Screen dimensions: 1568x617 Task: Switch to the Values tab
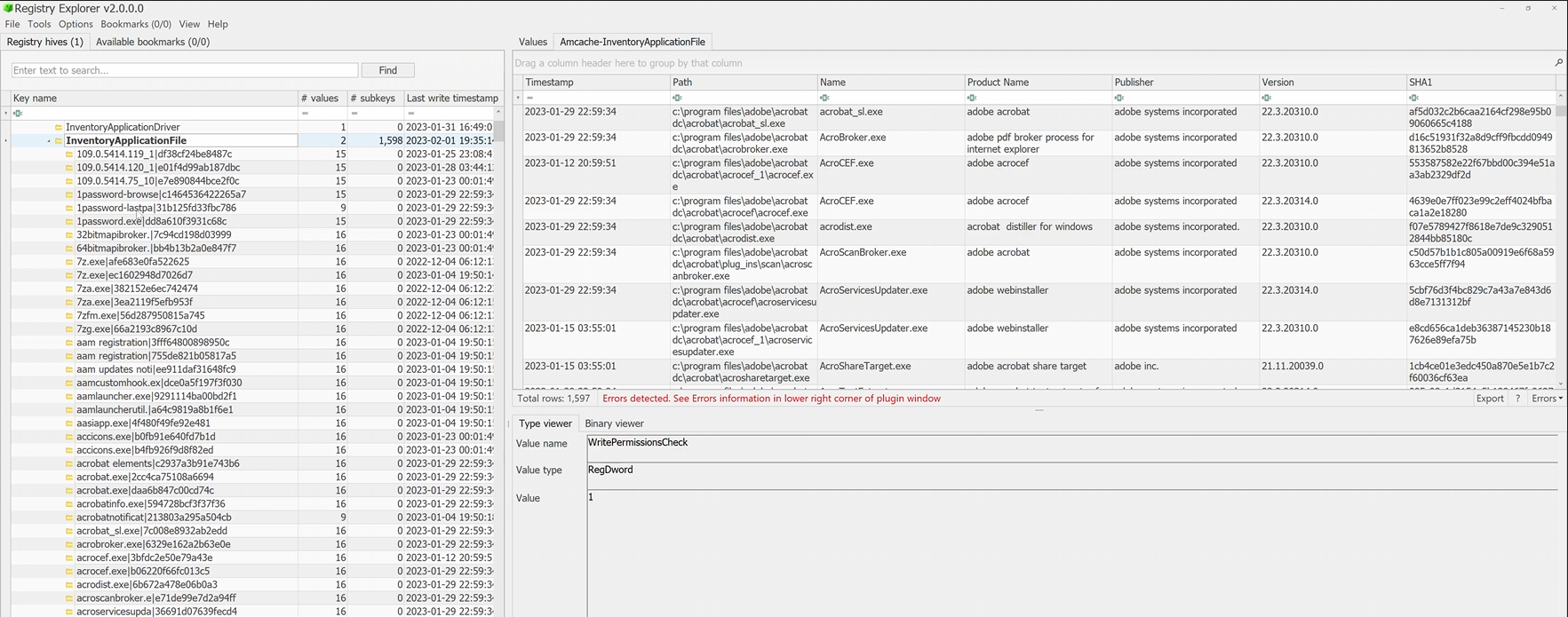click(x=532, y=42)
